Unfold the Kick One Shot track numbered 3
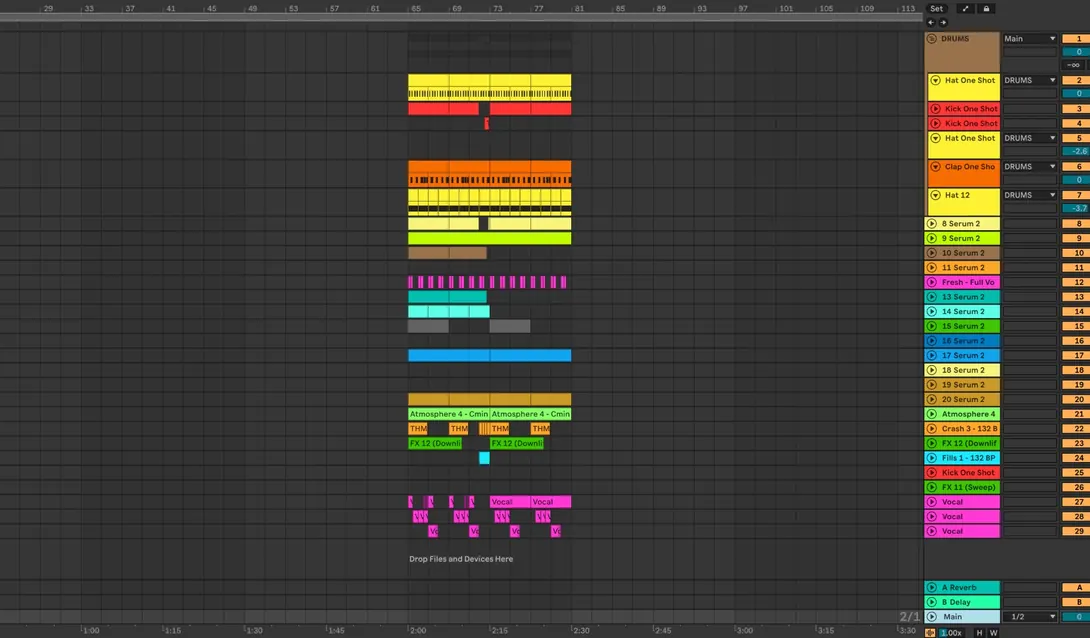 (936, 109)
